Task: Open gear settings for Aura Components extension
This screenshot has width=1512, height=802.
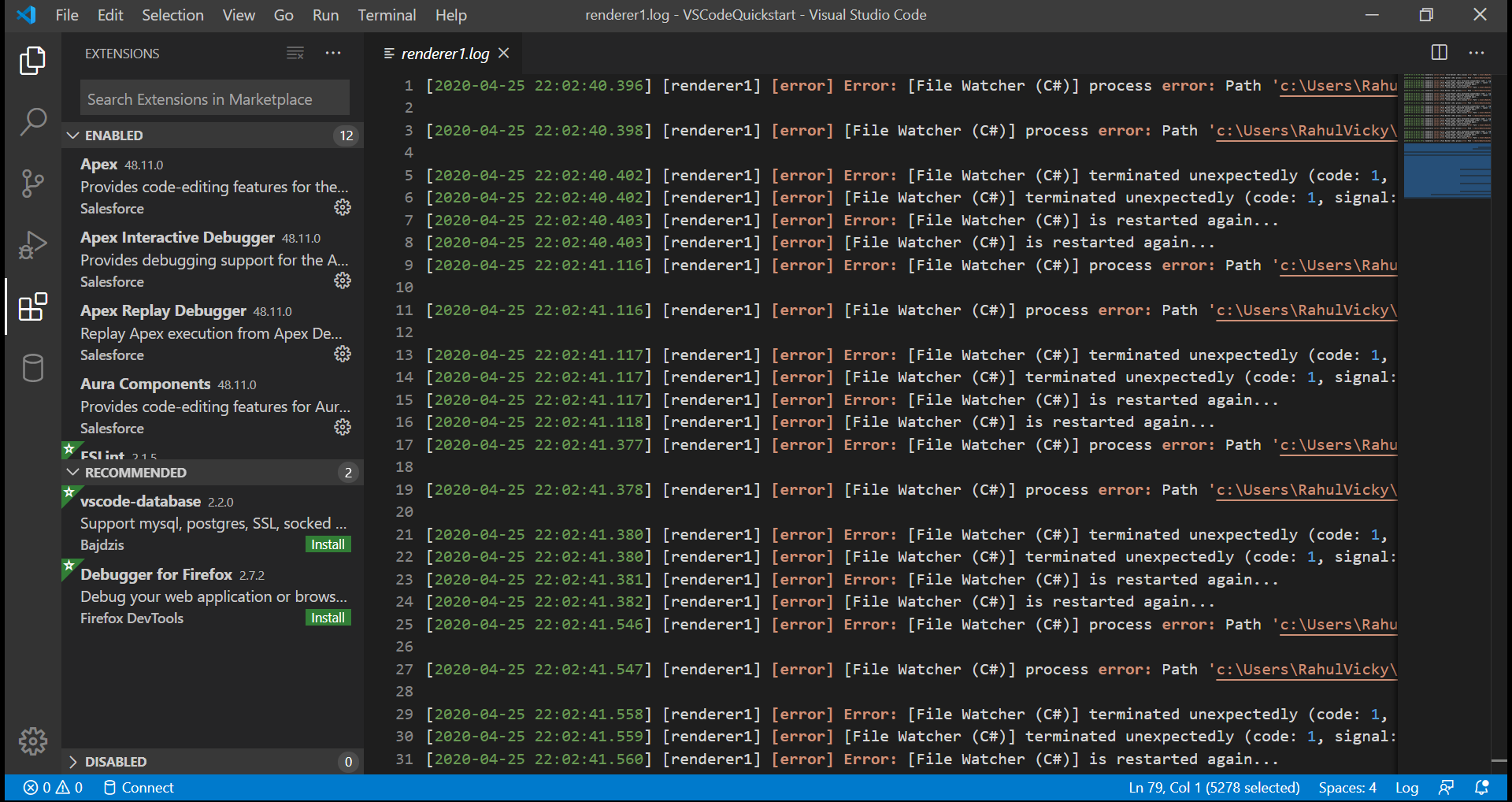Action: tap(342, 427)
